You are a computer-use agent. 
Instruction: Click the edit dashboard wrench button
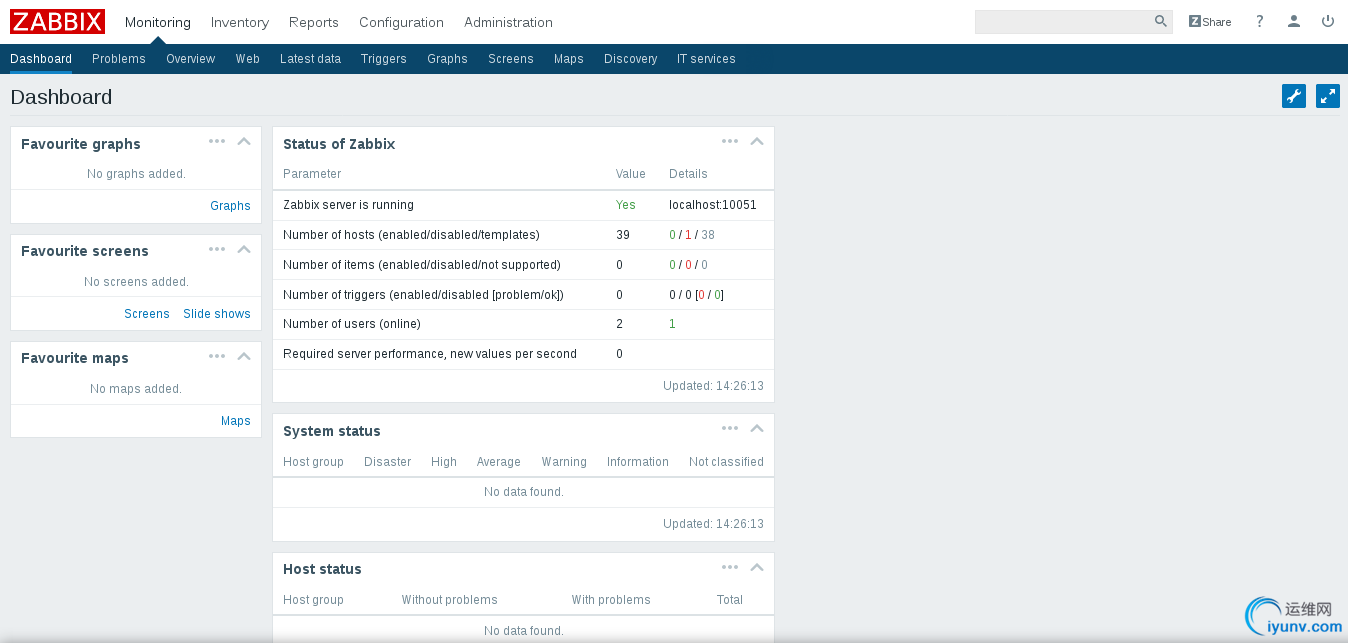1294,96
